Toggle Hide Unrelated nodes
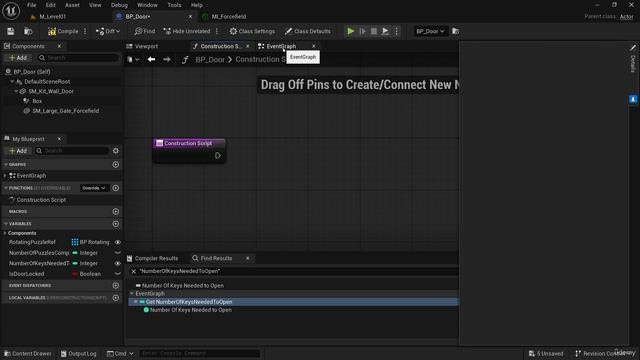This screenshot has width=640, height=360. pos(187,31)
